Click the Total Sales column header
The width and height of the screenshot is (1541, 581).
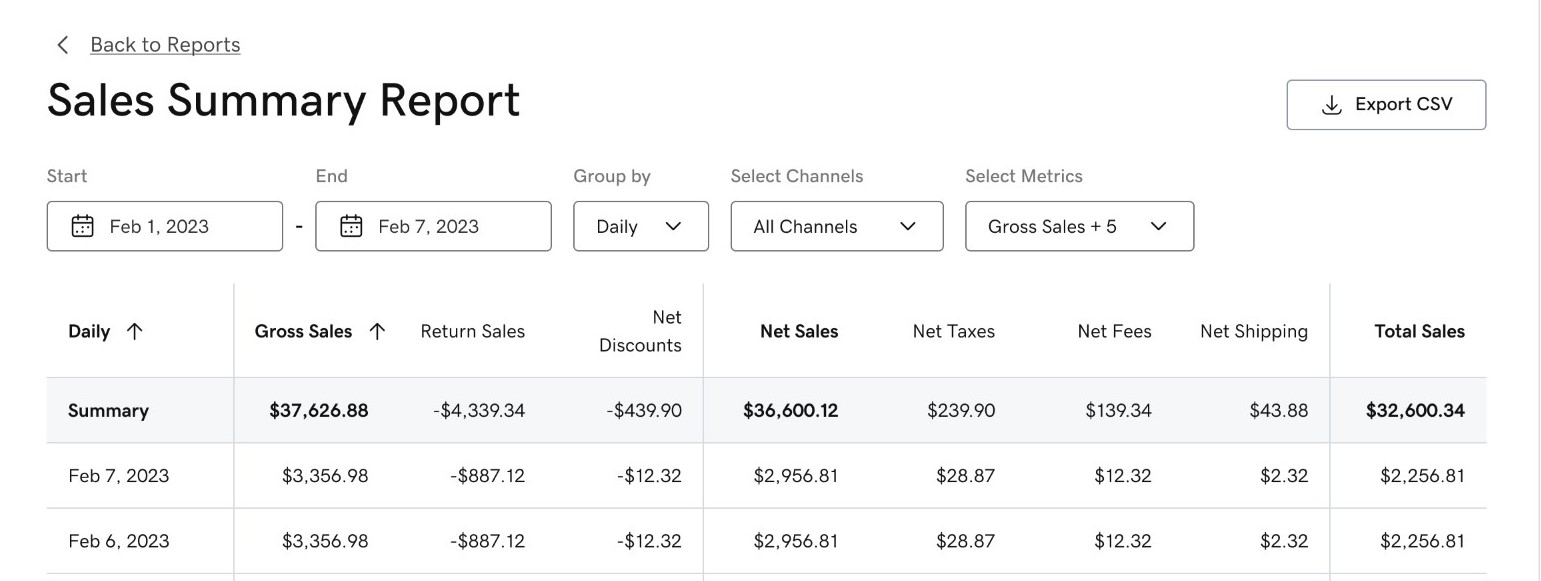[x=1419, y=332]
